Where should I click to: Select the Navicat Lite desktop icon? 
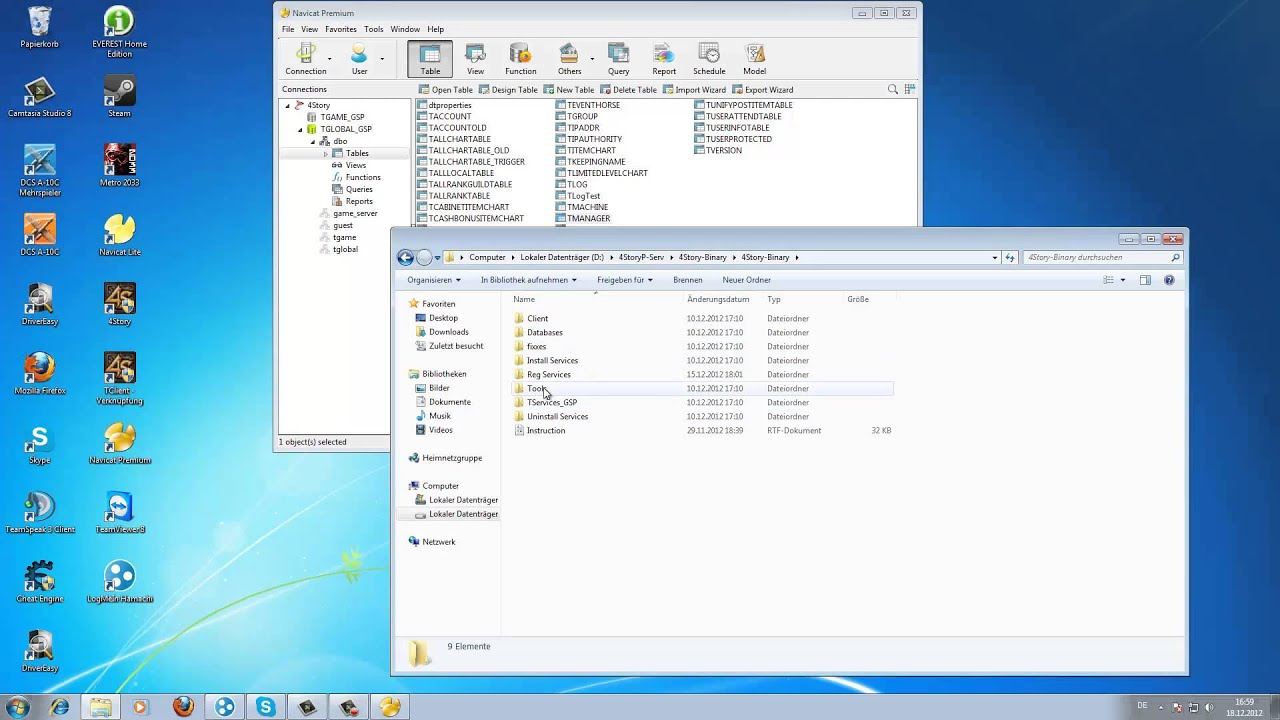point(119,236)
